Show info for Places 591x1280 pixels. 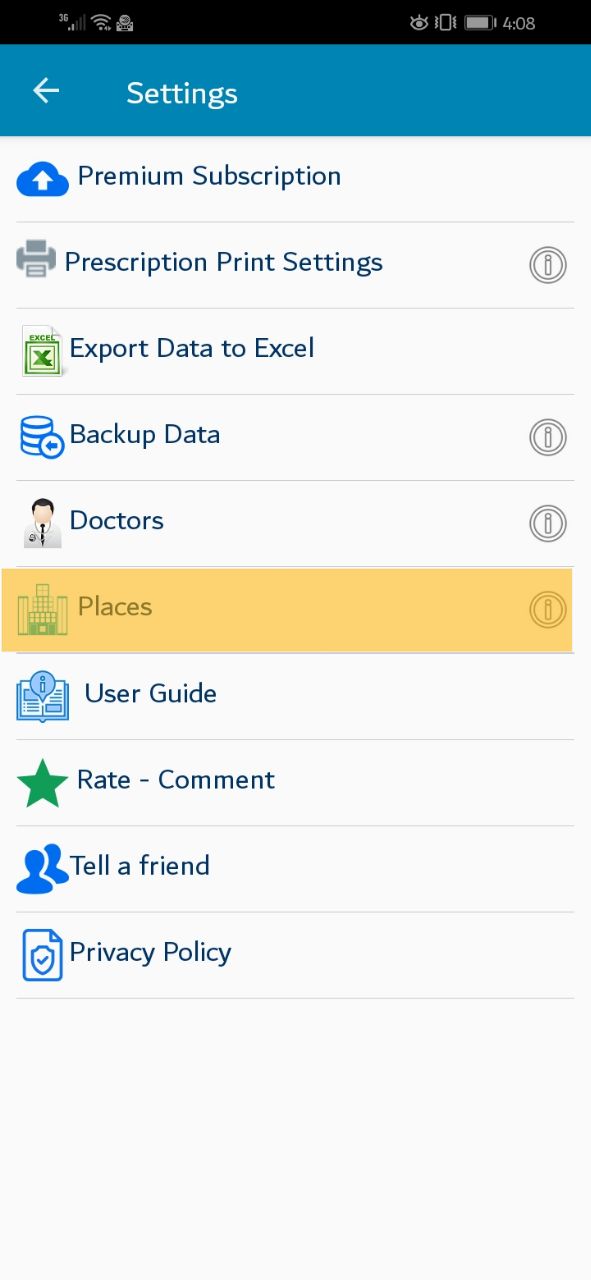click(547, 609)
